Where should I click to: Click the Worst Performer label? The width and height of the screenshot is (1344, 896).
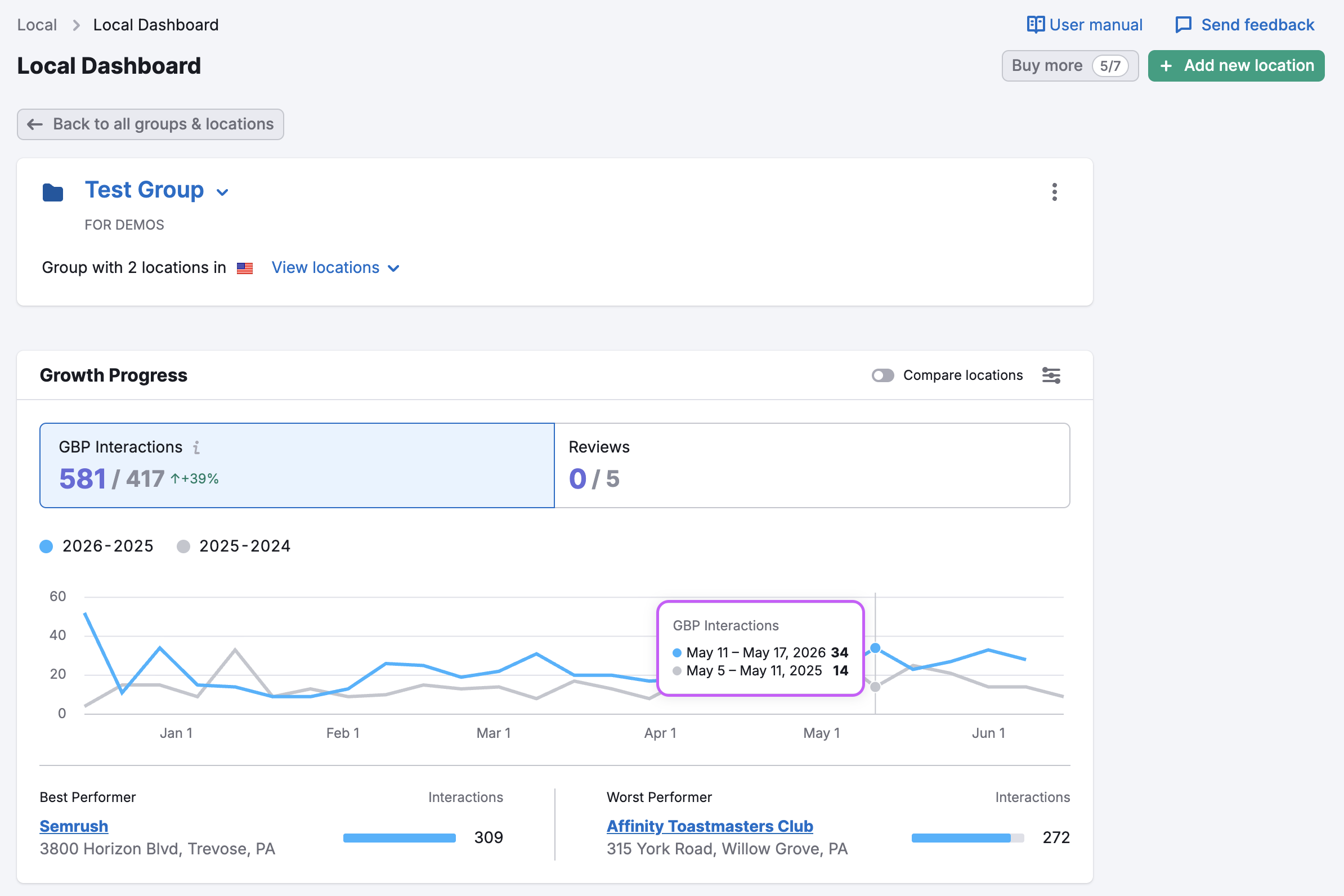pos(660,797)
